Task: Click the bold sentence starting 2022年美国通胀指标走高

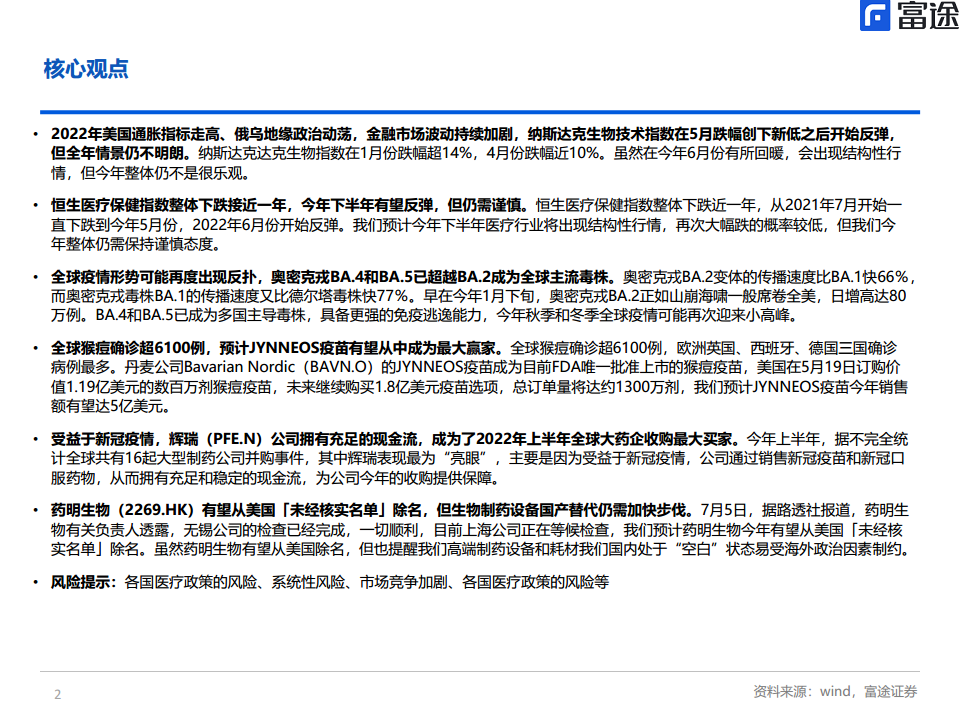Action: [x=474, y=143]
